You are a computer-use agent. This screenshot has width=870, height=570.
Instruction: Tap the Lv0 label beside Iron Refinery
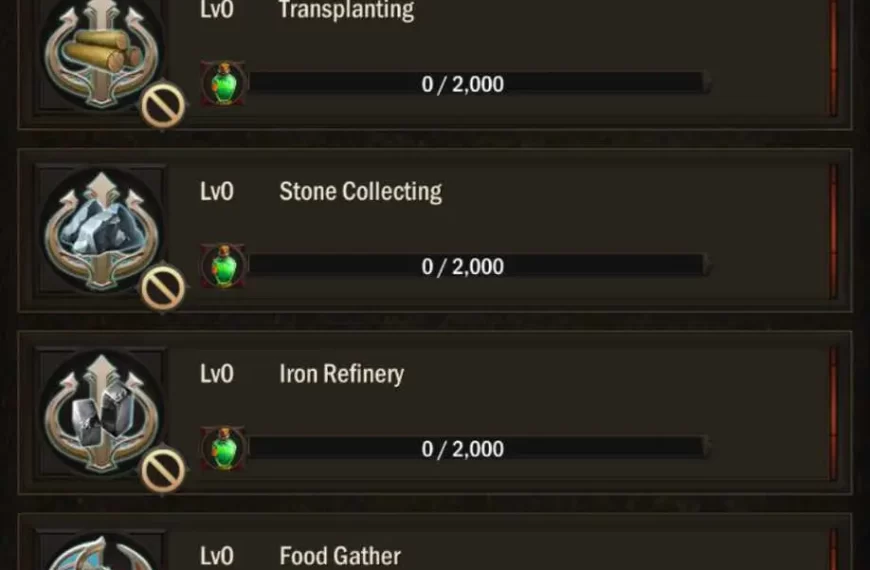[217, 374]
